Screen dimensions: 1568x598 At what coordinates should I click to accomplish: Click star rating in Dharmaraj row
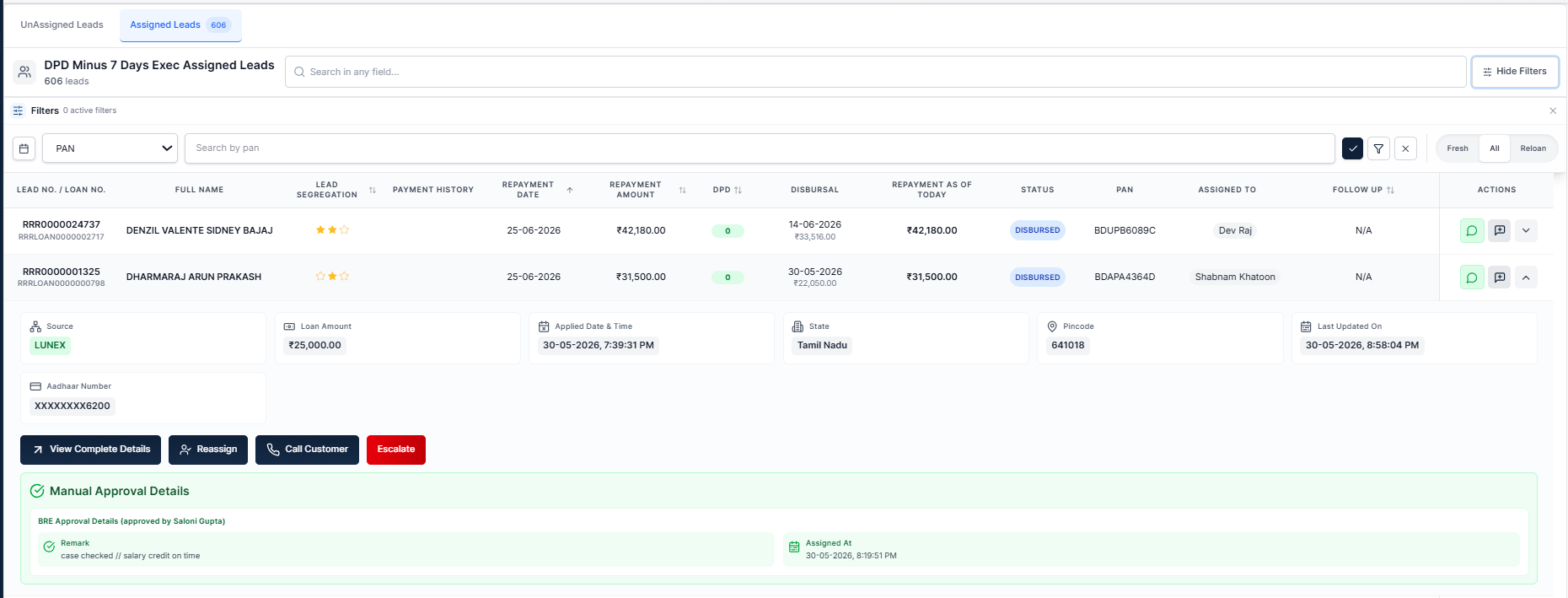click(332, 276)
